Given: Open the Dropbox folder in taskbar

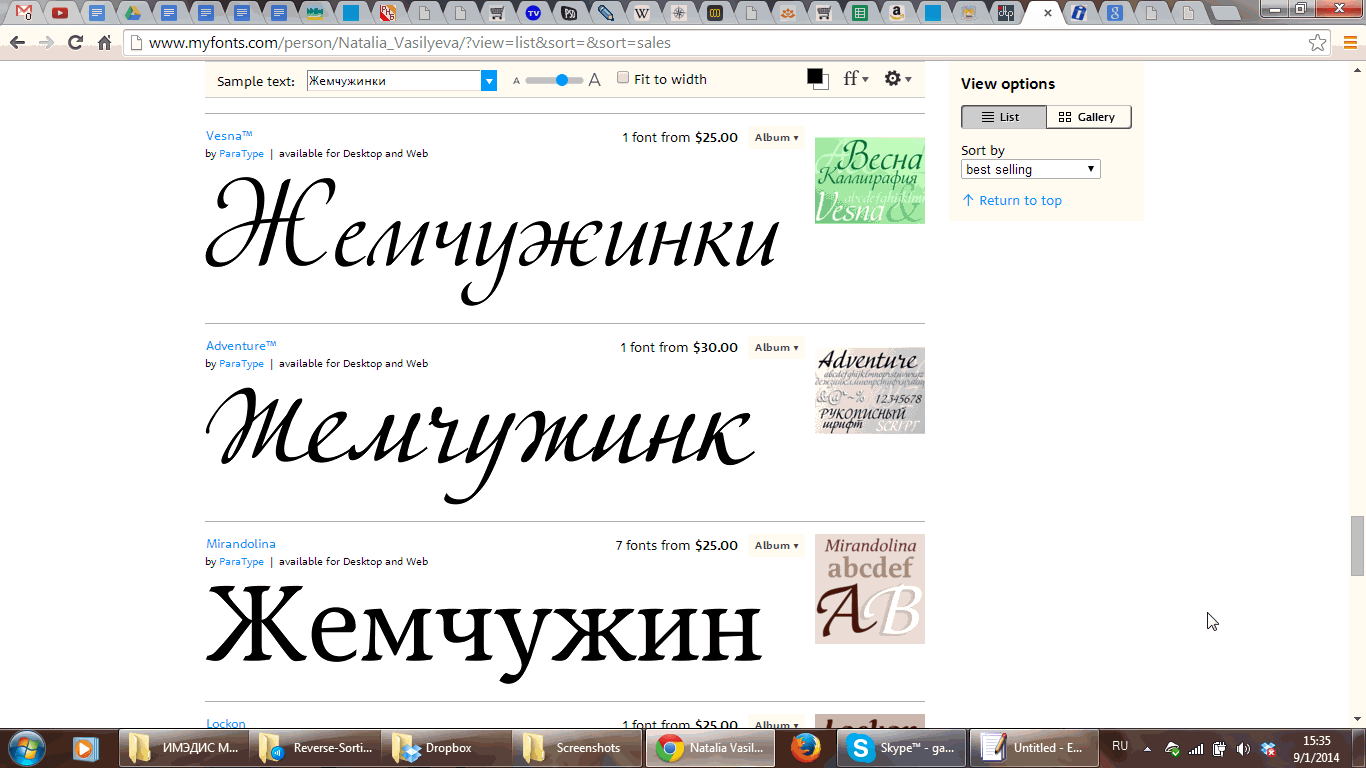Looking at the screenshot, I should click(x=447, y=747).
